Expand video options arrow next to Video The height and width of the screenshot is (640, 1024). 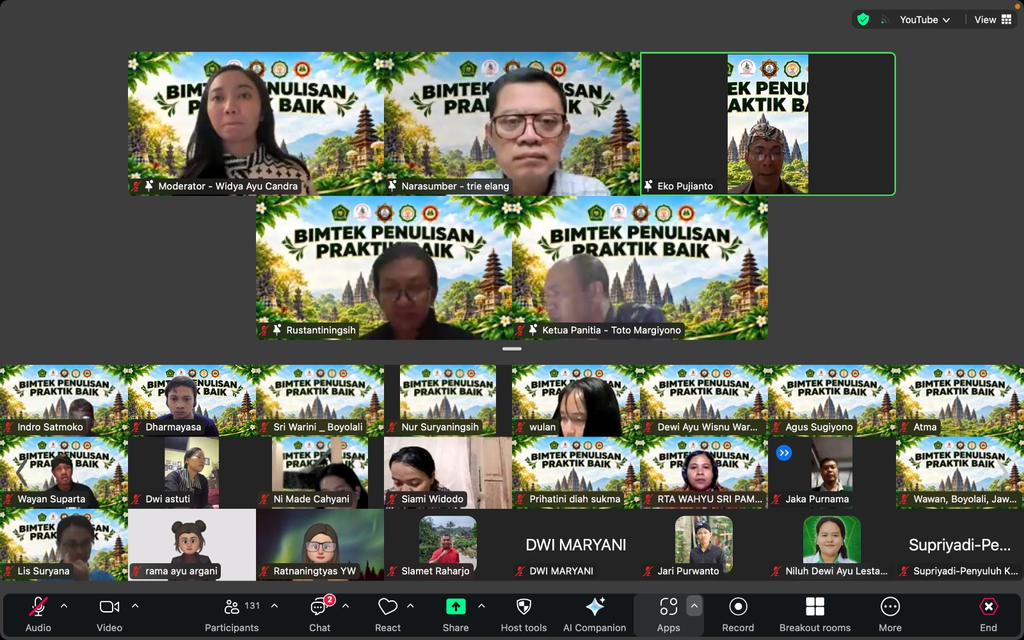(135, 606)
